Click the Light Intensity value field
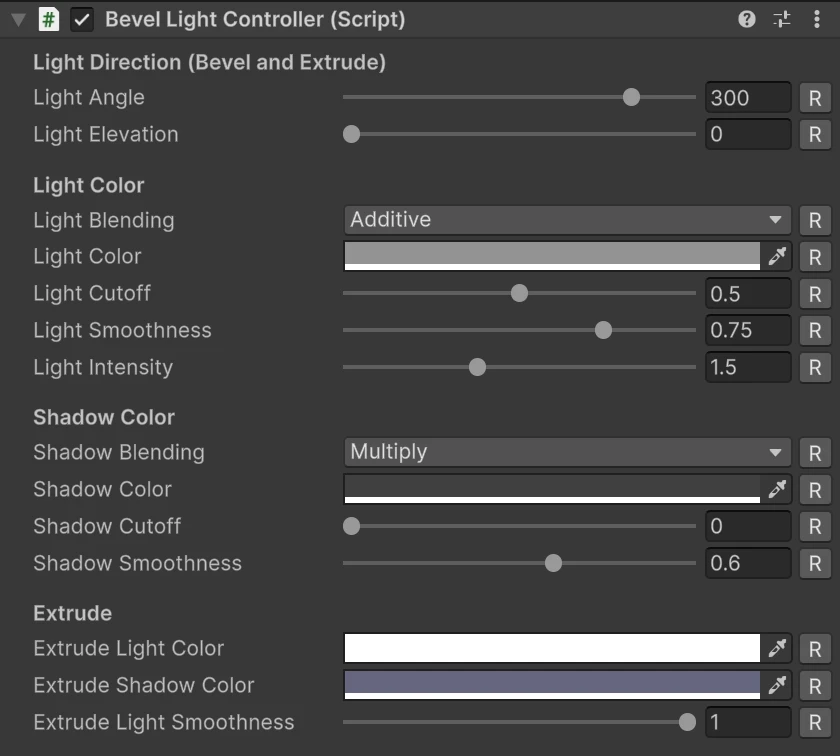Viewport: 840px width, 756px height. (748, 367)
